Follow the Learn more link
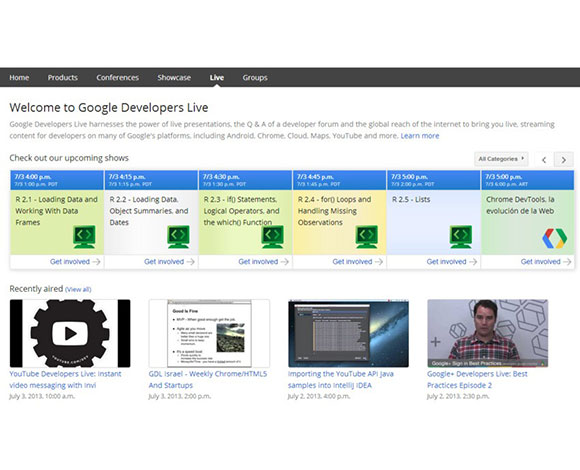Viewport: 580px width, 470px height. [420, 136]
